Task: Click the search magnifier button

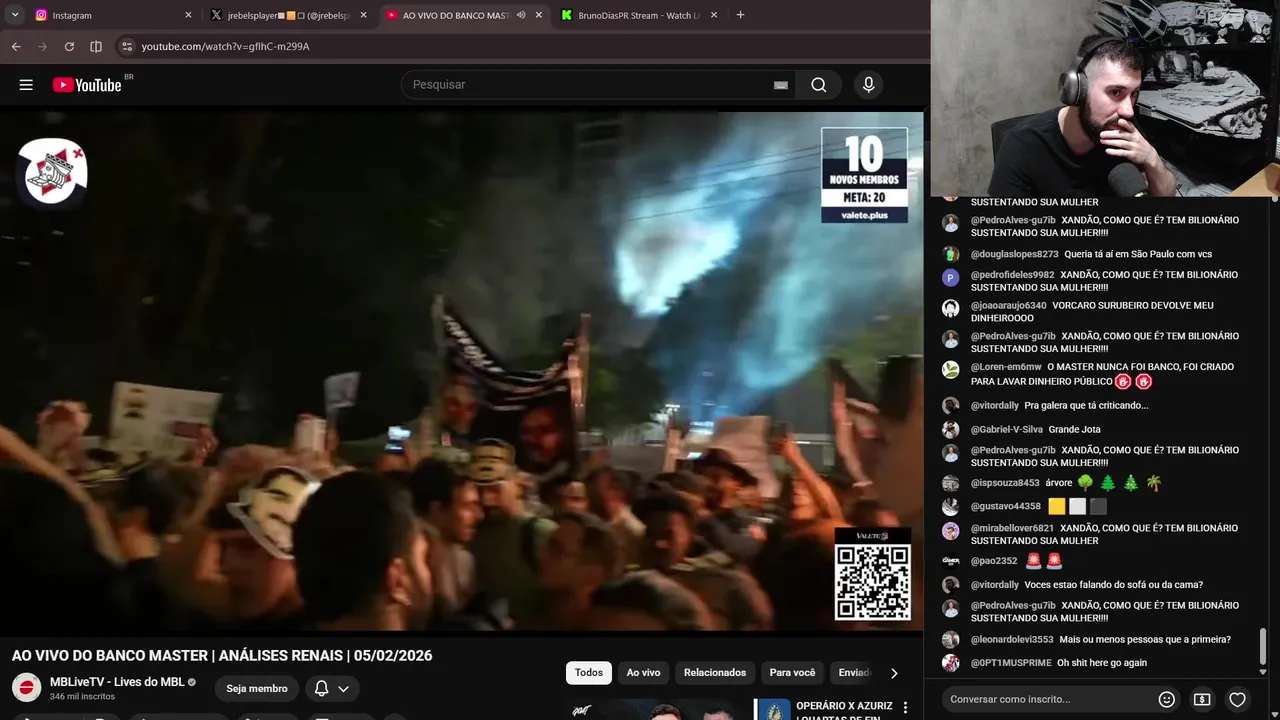Action: pyautogui.click(x=819, y=85)
